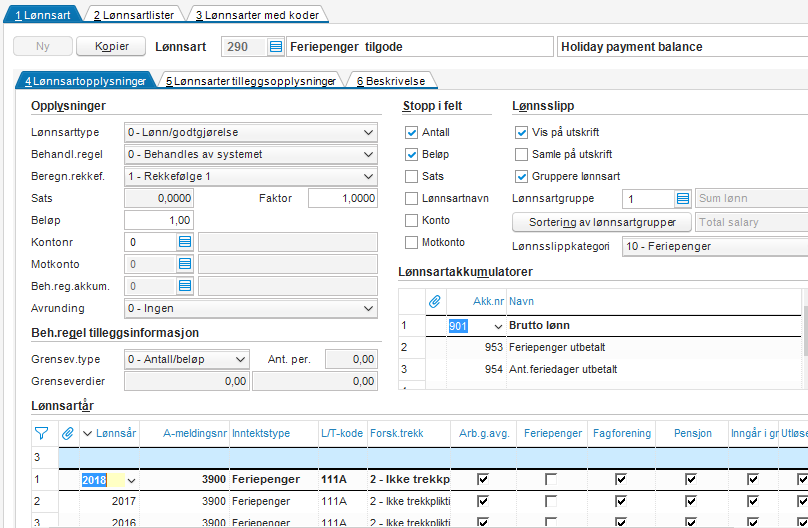808x528 pixels.
Task: Toggle the Beløp stop-field checkbox
Action: click(x=411, y=155)
